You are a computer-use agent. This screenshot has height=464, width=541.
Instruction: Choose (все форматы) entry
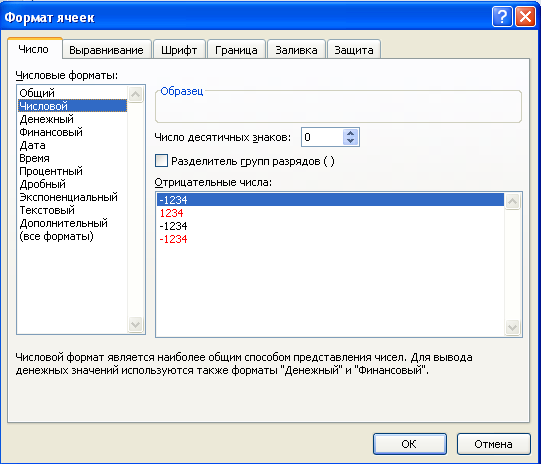click(72, 236)
